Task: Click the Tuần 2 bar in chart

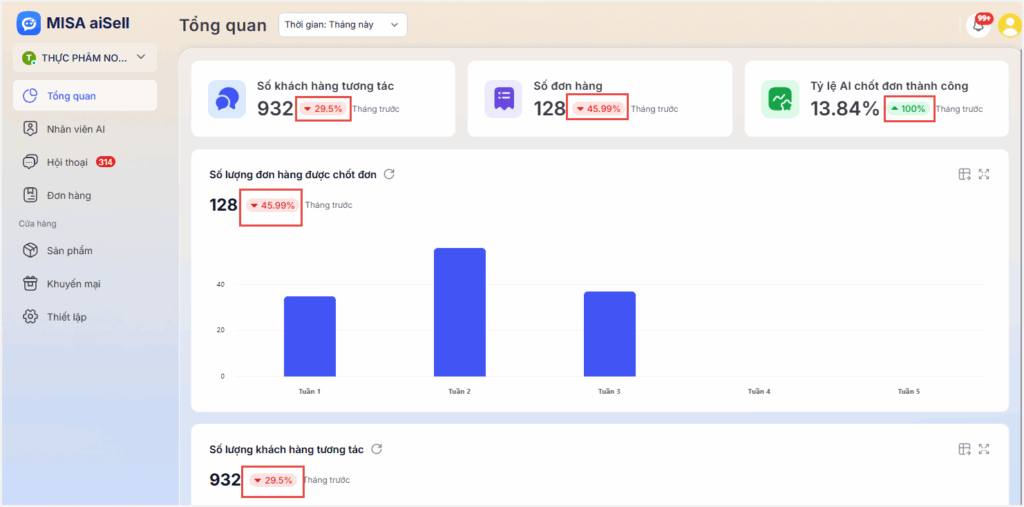Action: click(459, 312)
